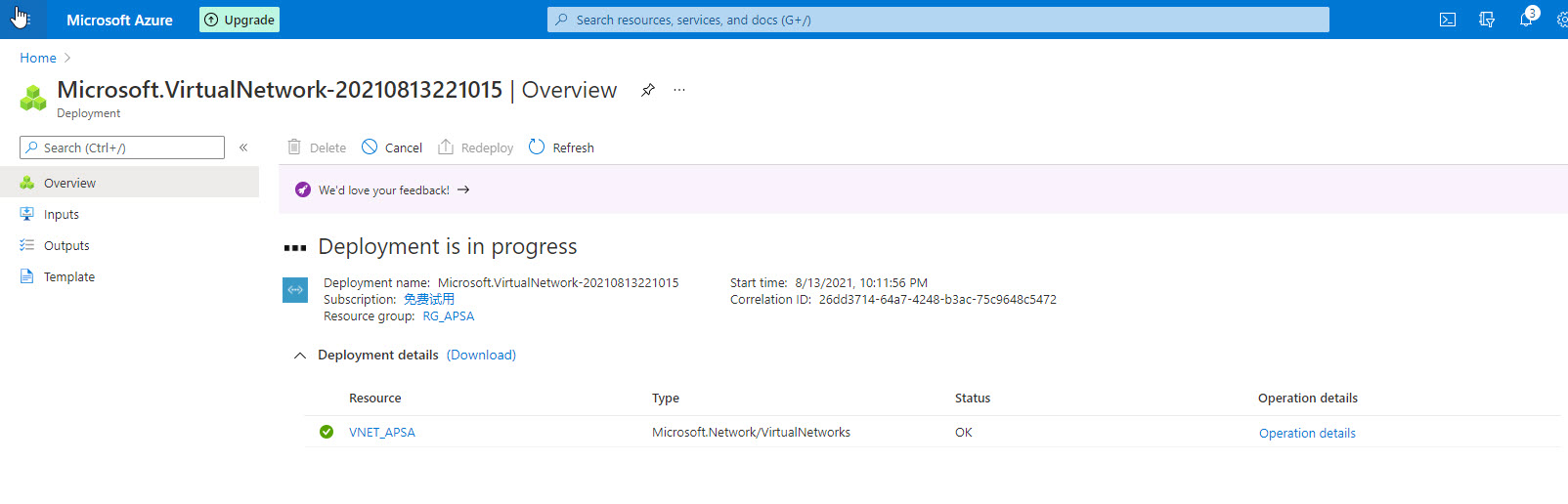Click the Status column header
This screenshot has height=504, width=1568.
point(973,398)
